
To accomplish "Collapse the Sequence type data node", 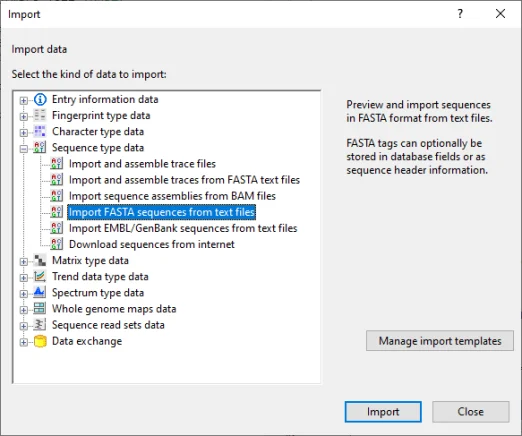I will (23, 149).
